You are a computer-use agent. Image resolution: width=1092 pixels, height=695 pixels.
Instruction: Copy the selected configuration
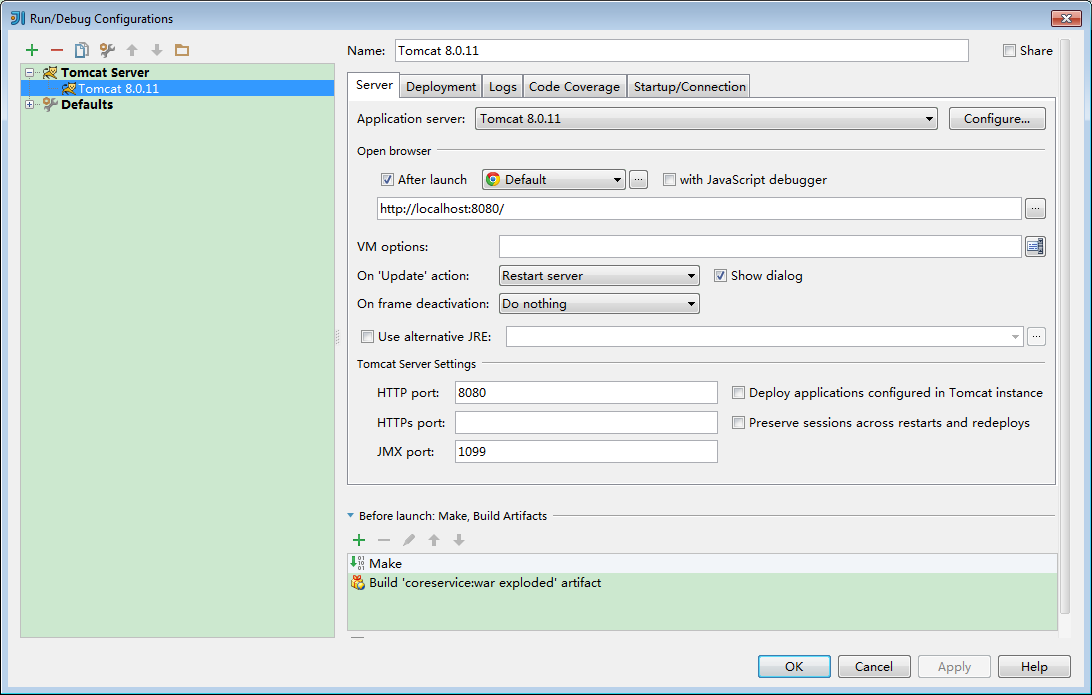pos(81,50)
